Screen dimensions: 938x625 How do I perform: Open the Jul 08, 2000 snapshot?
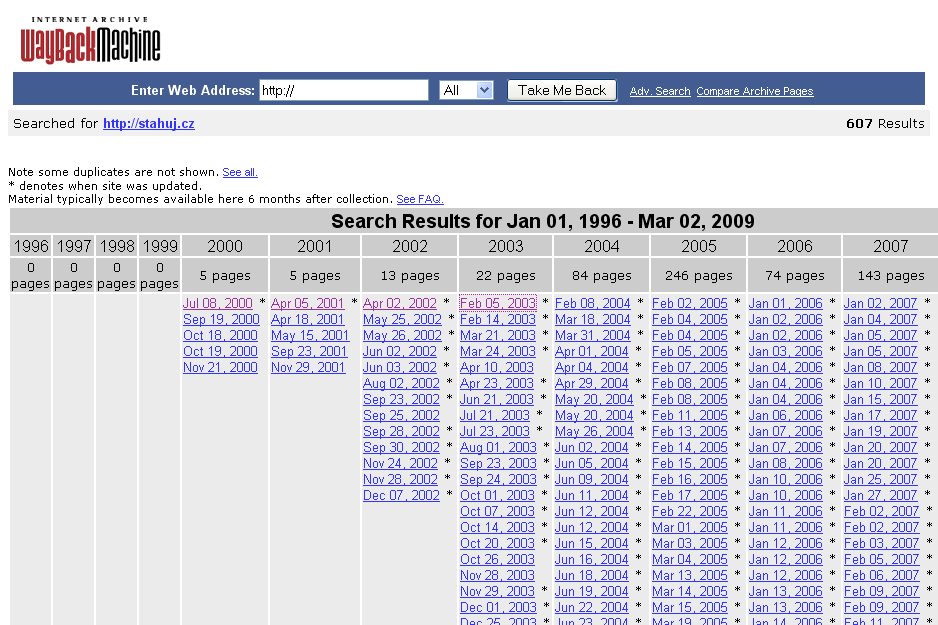point(218,303)
